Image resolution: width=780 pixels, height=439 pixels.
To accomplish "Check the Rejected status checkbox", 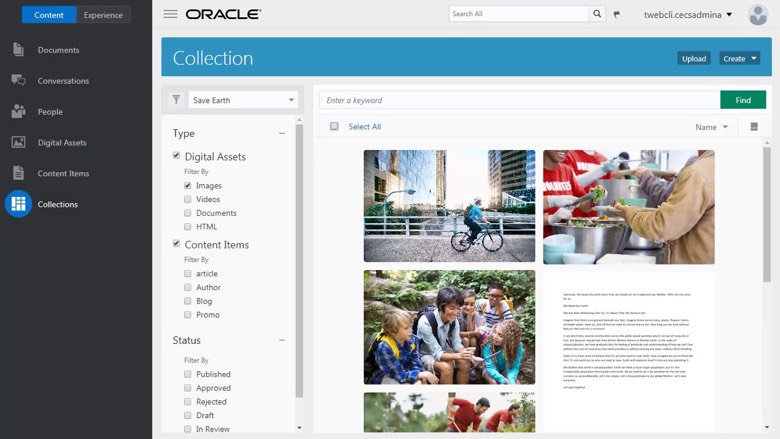I will point(188,401).
